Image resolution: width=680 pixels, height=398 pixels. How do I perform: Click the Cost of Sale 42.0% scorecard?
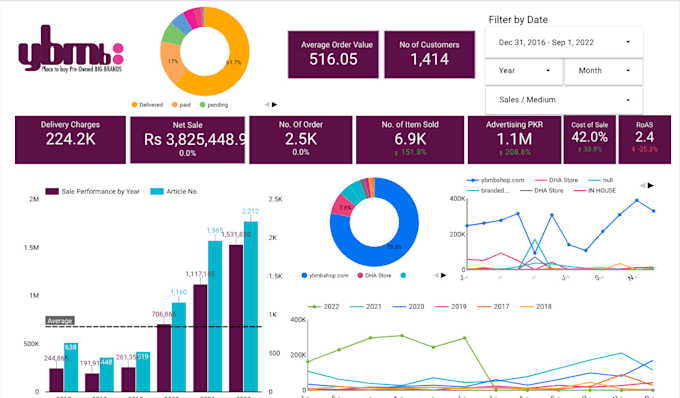click(589, 140)
